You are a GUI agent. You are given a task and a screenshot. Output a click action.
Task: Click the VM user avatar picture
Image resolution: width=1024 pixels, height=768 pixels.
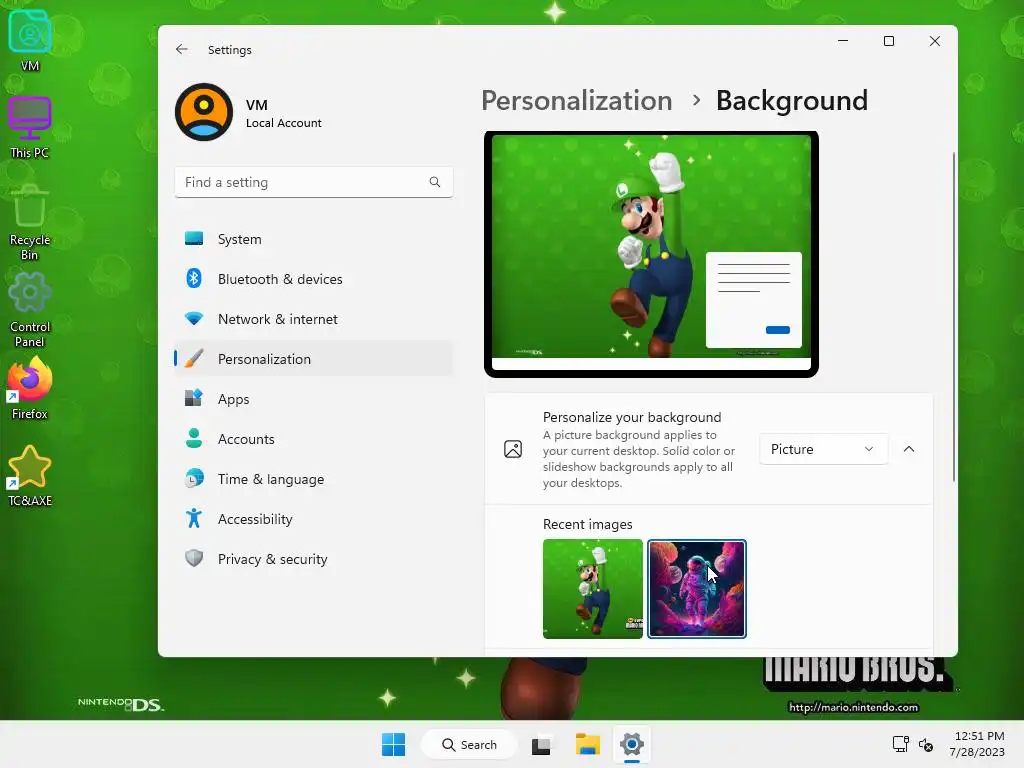(204, 112)
